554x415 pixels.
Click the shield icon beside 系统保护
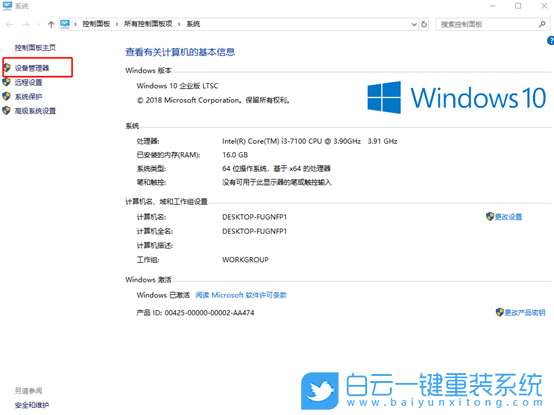[x=6, y=96]
